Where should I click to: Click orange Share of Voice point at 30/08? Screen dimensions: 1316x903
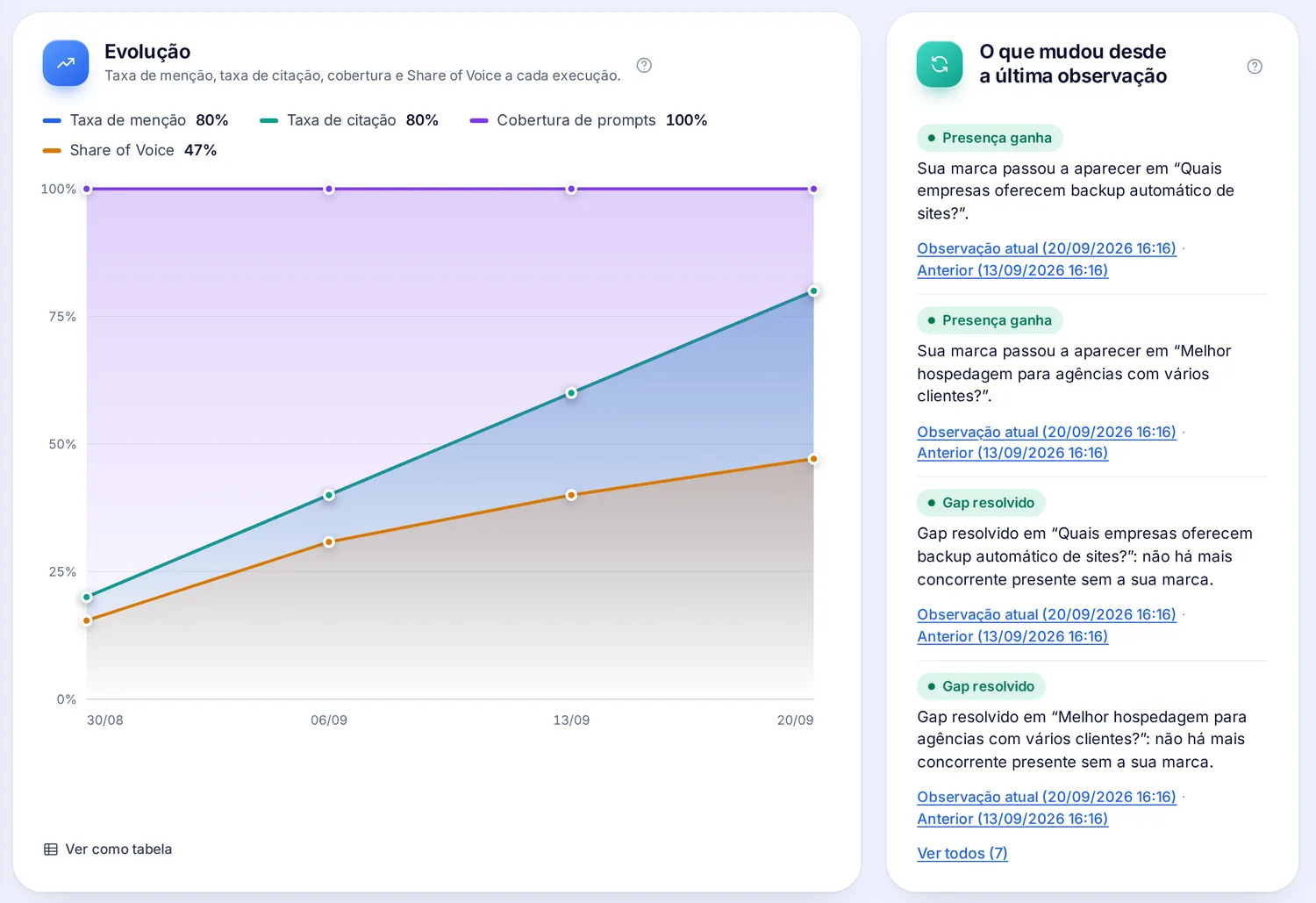click(87, 620)
